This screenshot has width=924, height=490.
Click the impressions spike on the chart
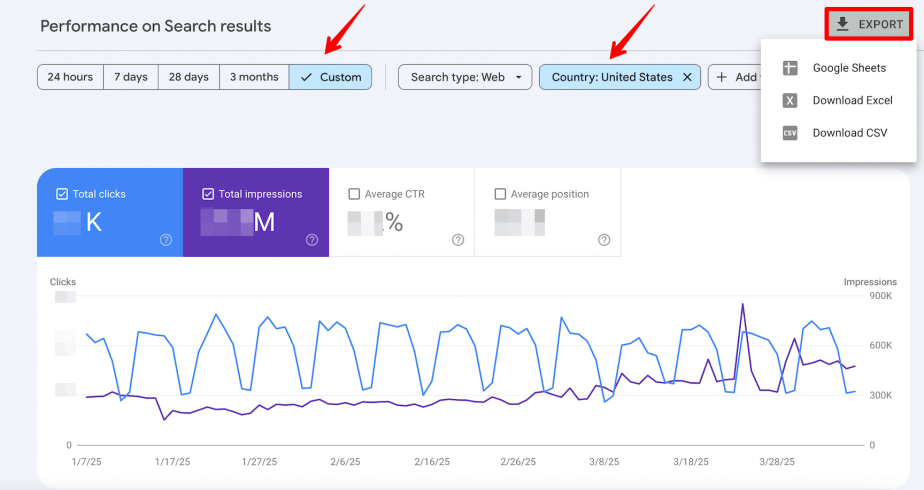tap(742, 304)
